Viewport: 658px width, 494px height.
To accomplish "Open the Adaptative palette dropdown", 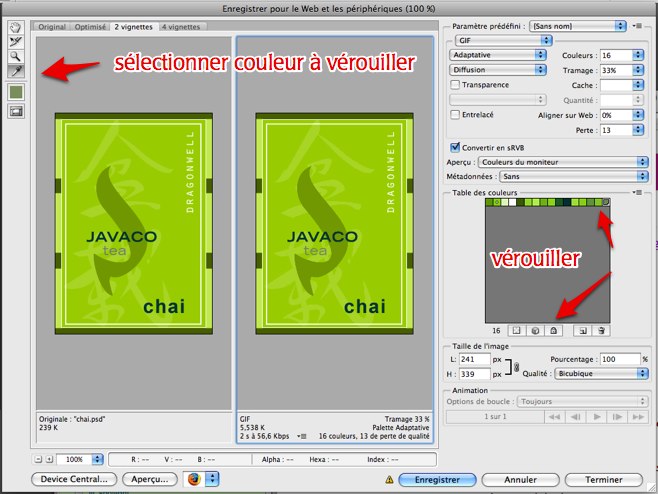I will pyautogui.click(x=498, y=55).
